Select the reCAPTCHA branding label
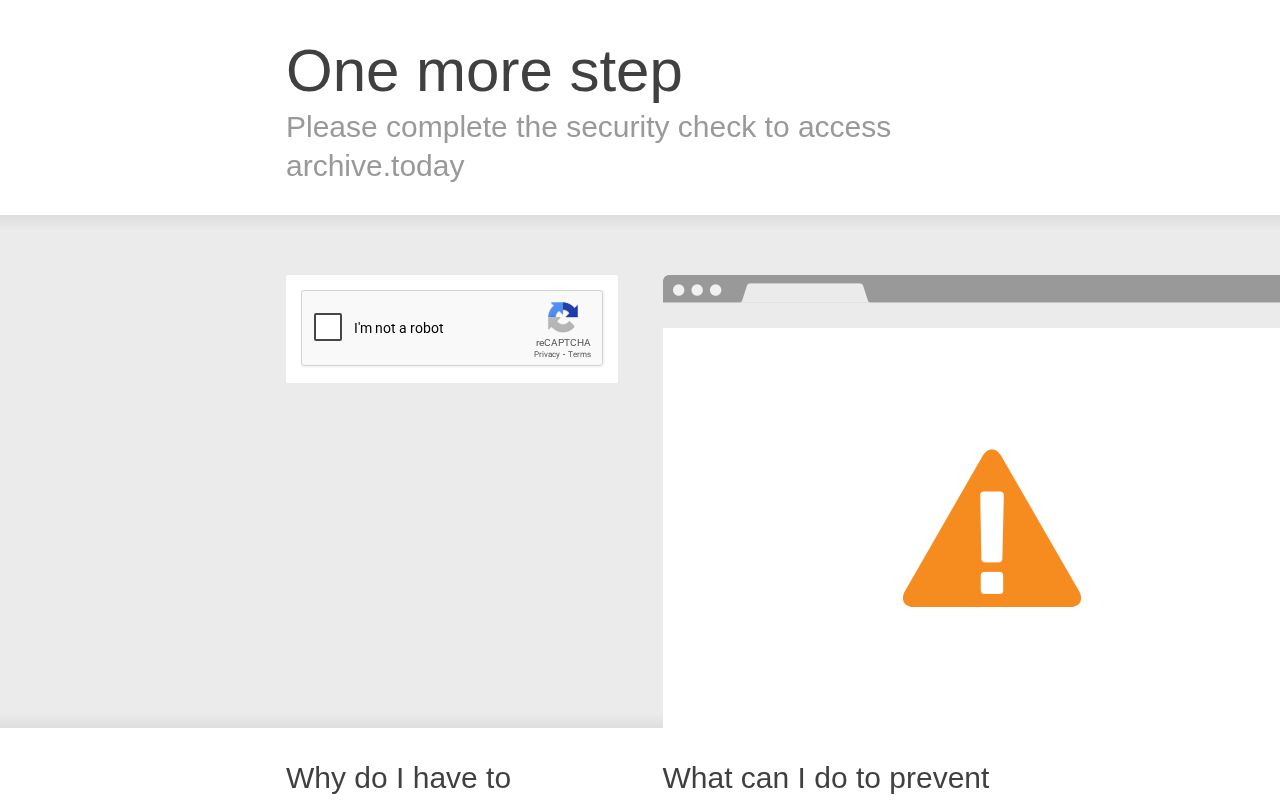Viewport: 1280px width, 800px height. coord(563,342)
